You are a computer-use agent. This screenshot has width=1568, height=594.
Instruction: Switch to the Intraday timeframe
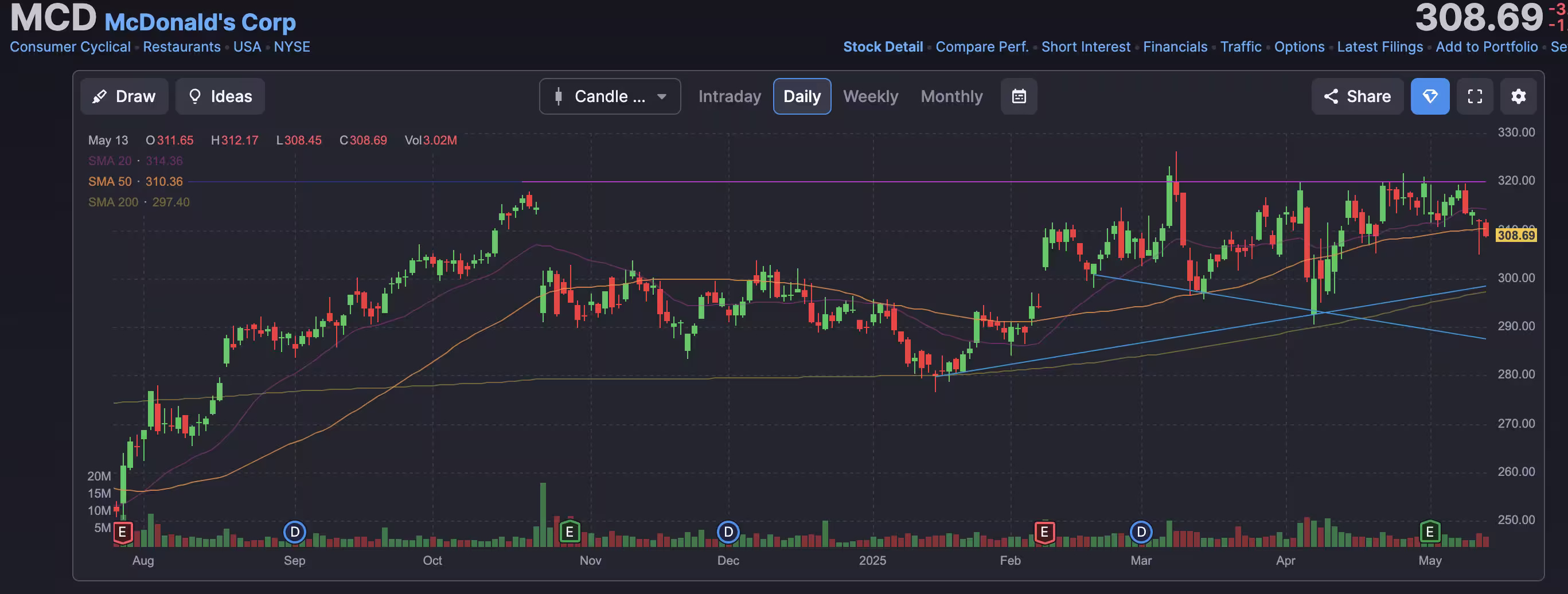(x=729, y=96)
